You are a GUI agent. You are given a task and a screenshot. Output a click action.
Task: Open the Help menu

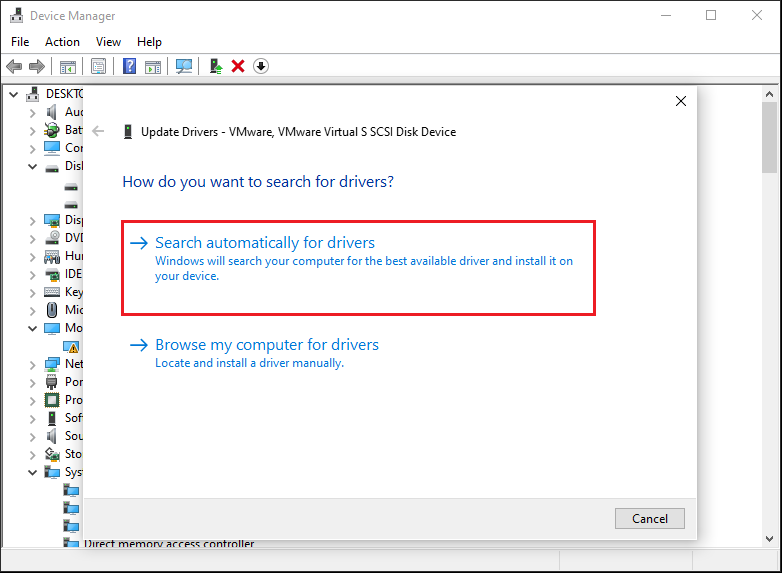coord(149,42)
